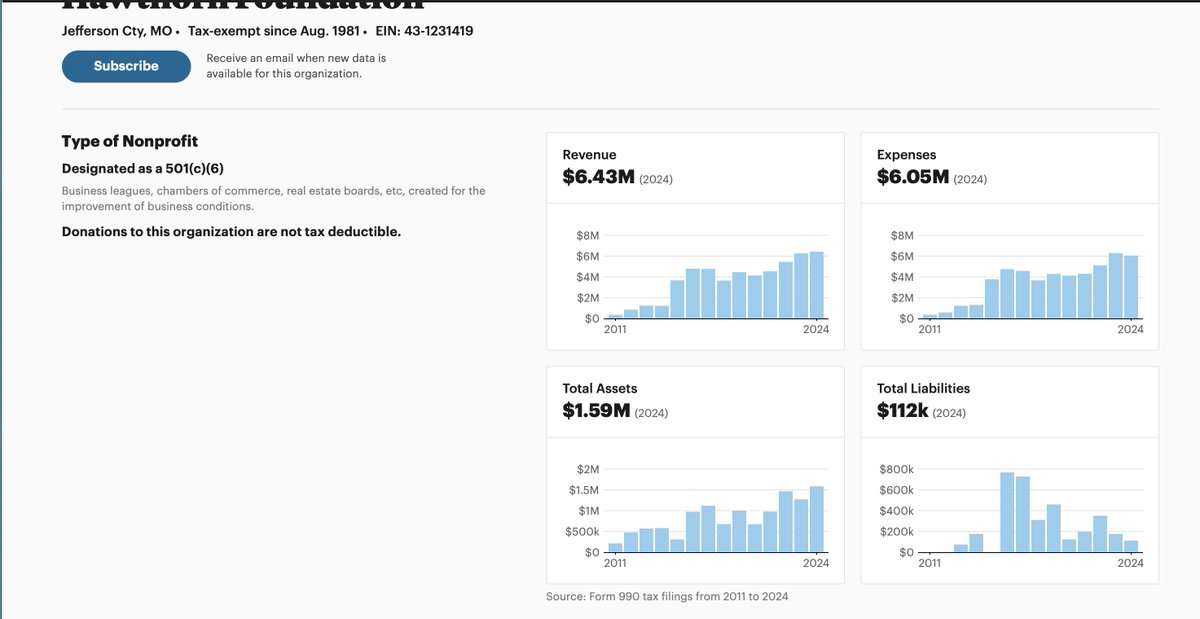
Task: Click 'Jefferson Cty, MO' location text
Action: [118, 31]
